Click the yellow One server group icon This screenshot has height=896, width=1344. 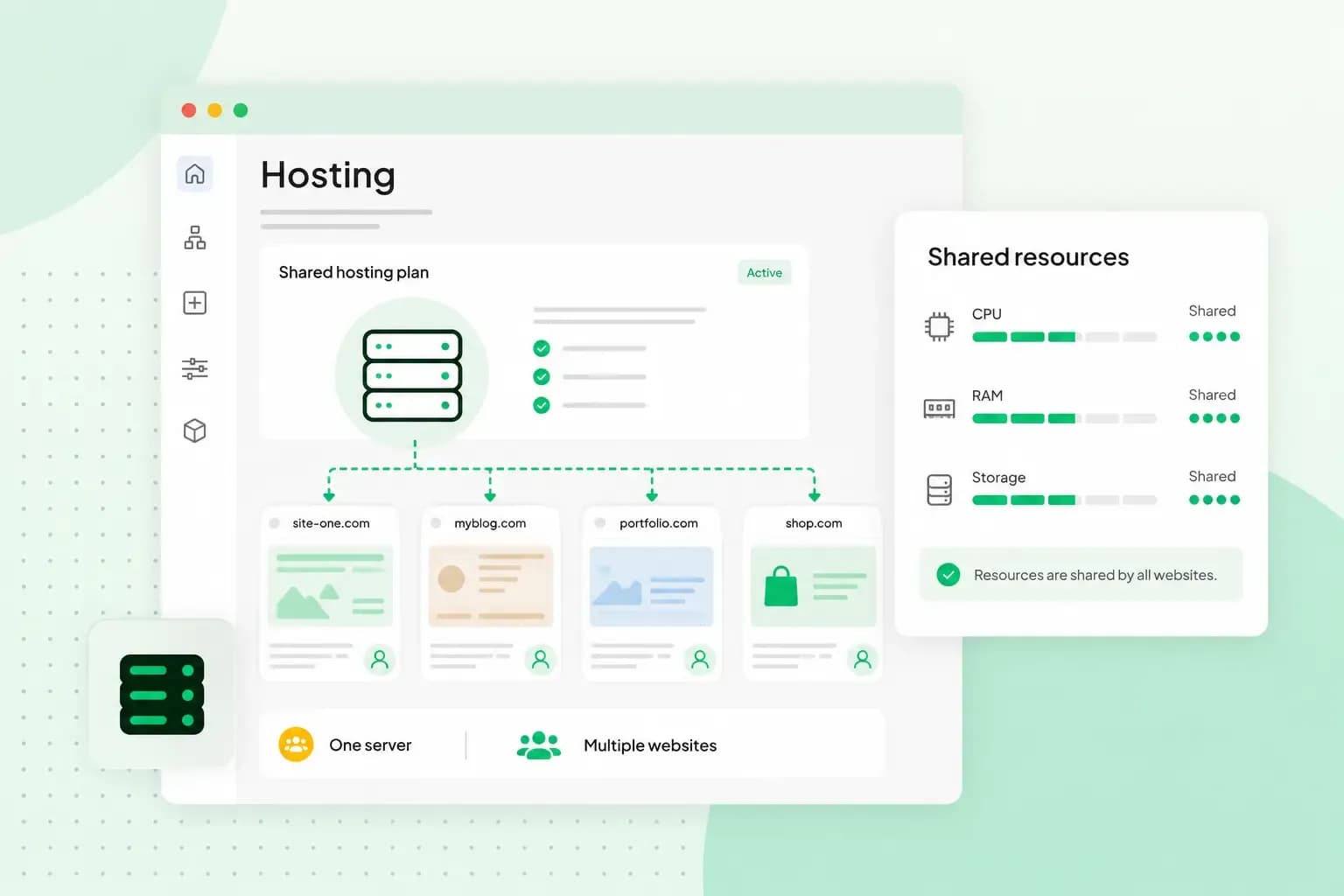(x=296, y=745)
